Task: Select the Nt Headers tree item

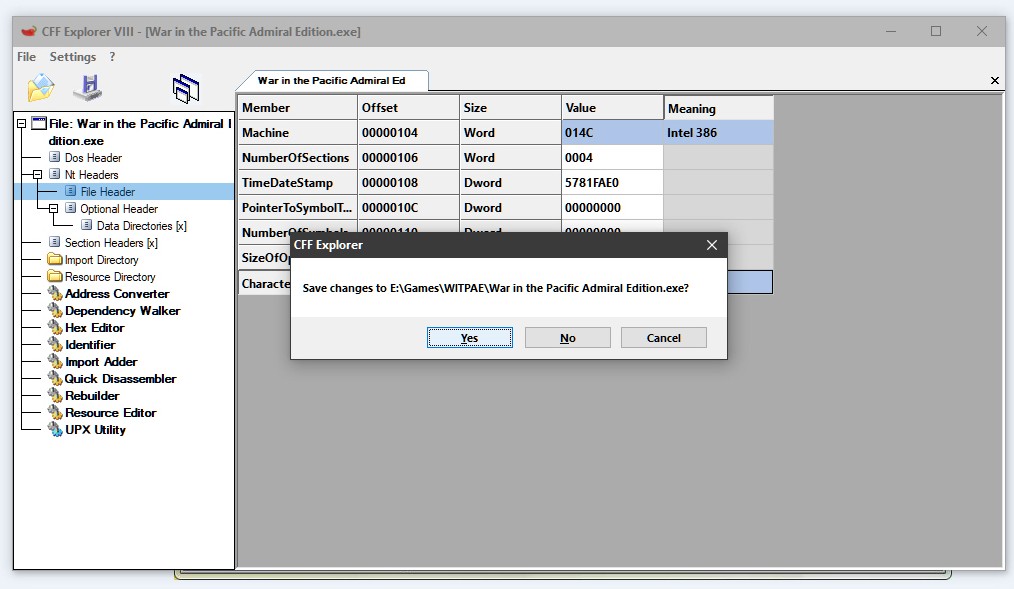Action: pyautogui.click(x=91, y=175)
